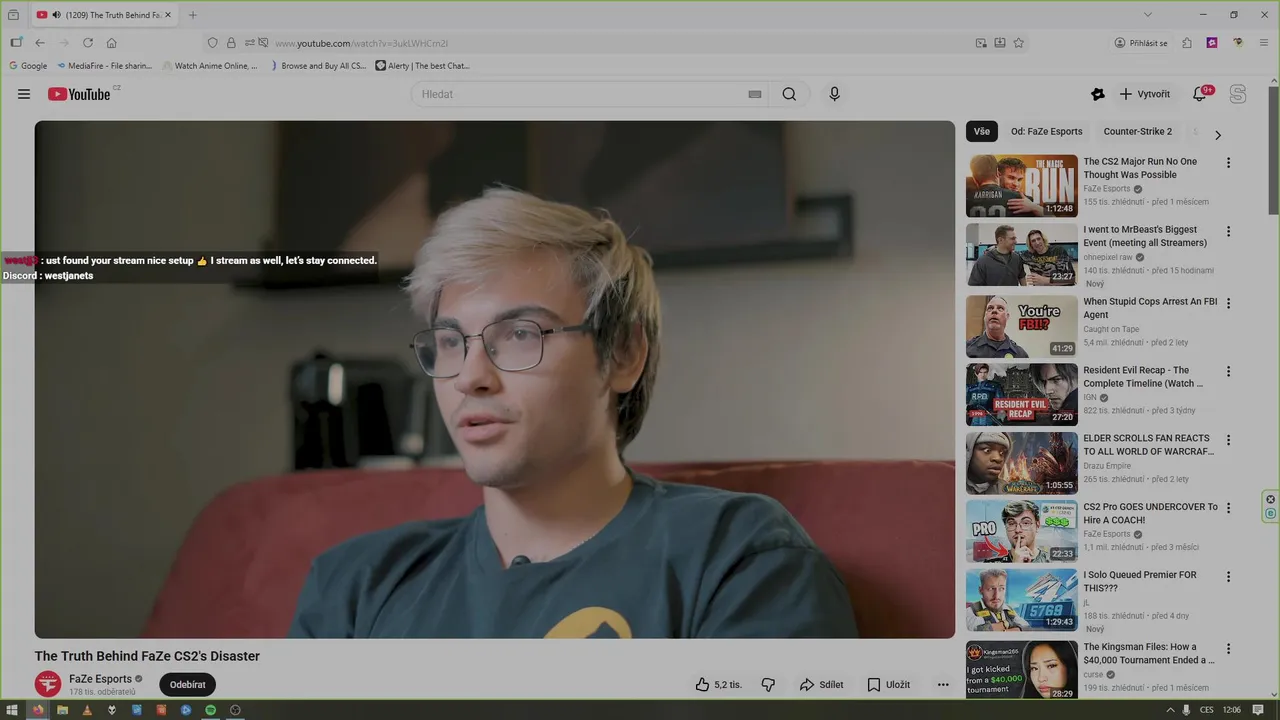
Task: Bookmark this page with the star
Action: pyautogui.click(x=1019, y=43)
